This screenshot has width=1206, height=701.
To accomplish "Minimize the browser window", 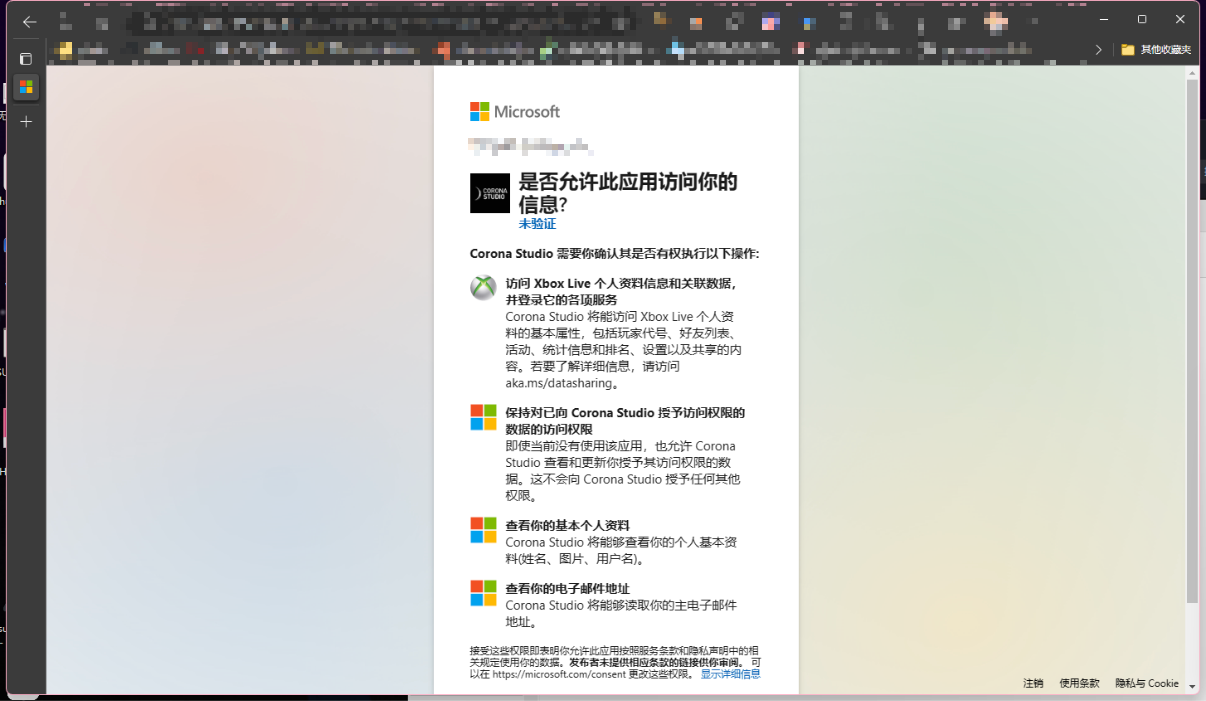I will 1104,19.
